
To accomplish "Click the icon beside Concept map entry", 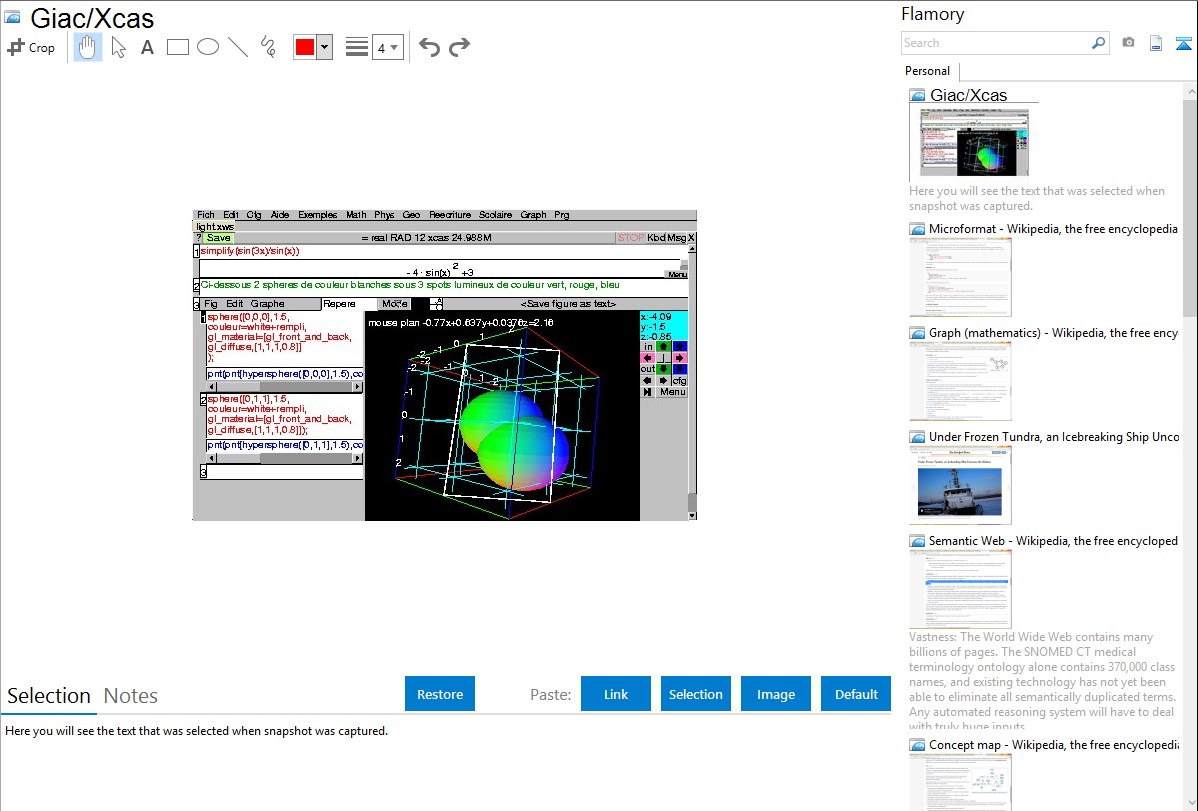I will click(917, 744).
